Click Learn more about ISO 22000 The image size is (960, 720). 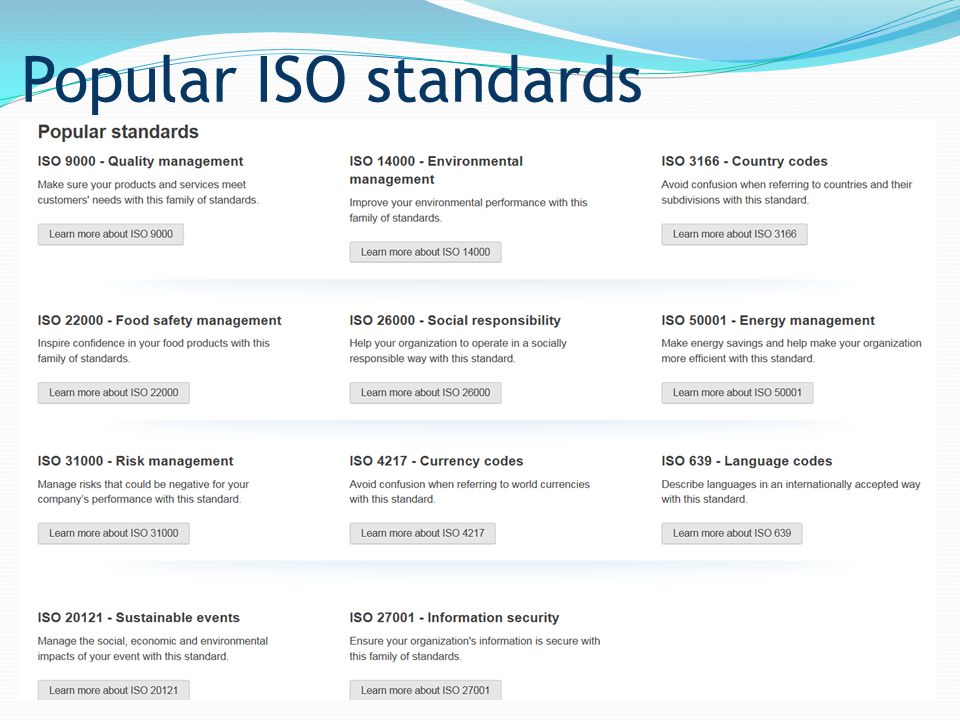coord(114,392)
